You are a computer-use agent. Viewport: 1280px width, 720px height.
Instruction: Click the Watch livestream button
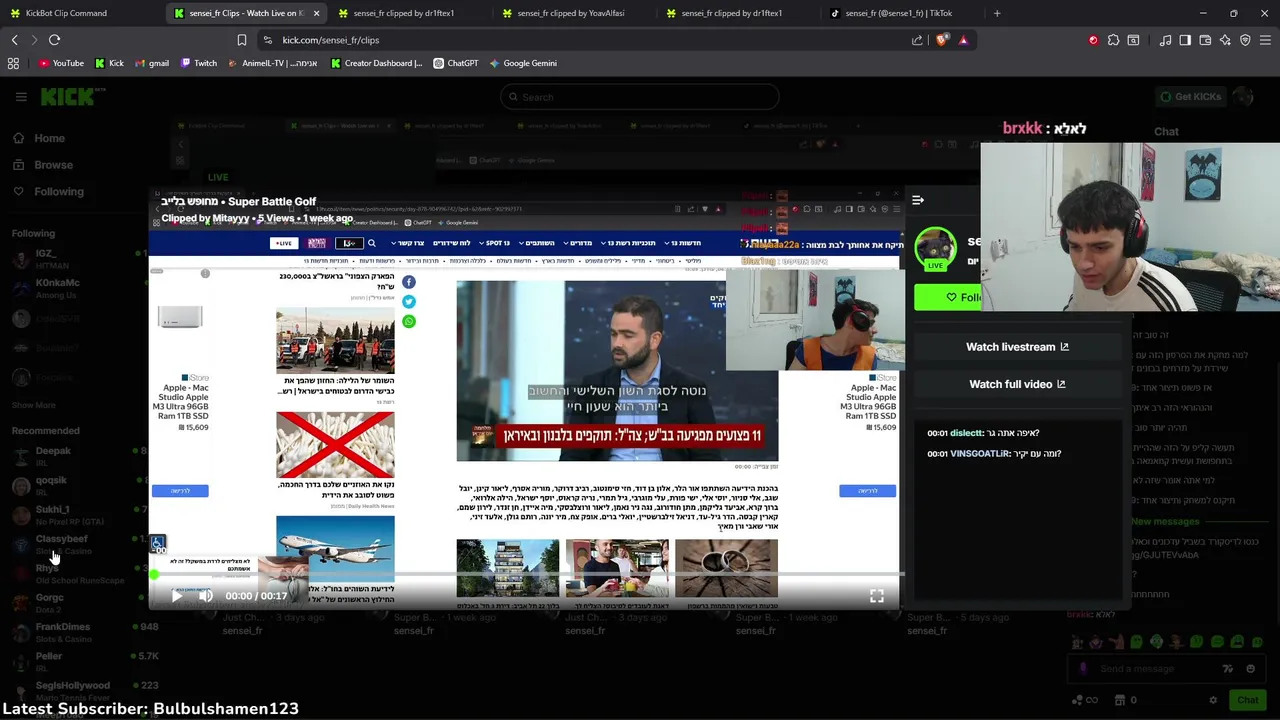click(x=1017, y=347)
